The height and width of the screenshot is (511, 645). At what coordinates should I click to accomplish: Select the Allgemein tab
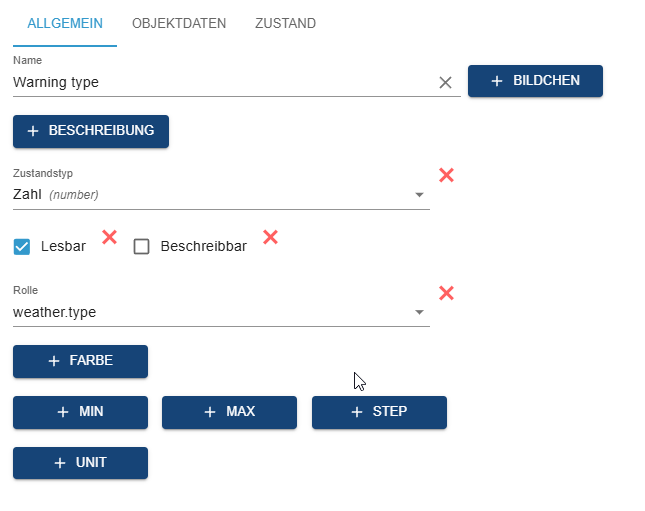(x=65, y=23)
